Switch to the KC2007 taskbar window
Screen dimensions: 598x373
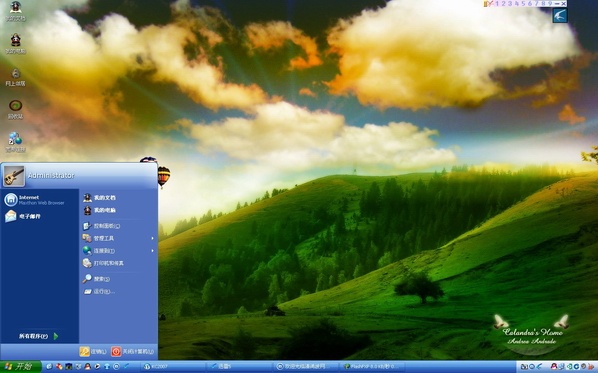[x=173, y=367]
